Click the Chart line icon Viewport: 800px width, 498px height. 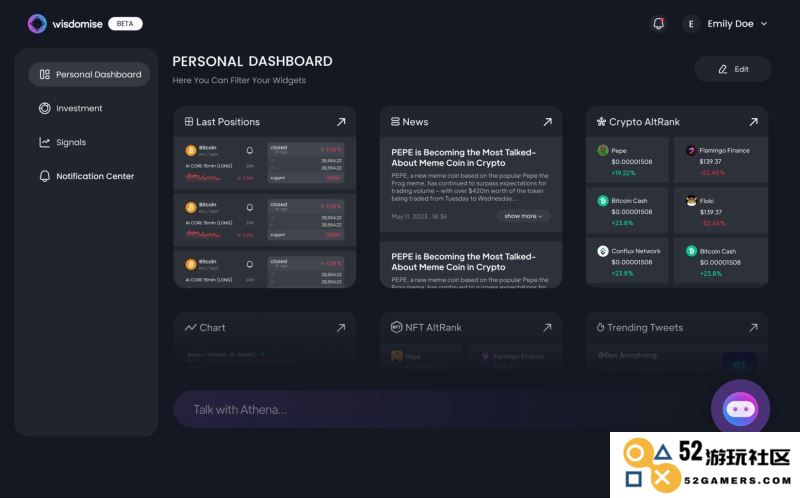[x=190, y=328]
